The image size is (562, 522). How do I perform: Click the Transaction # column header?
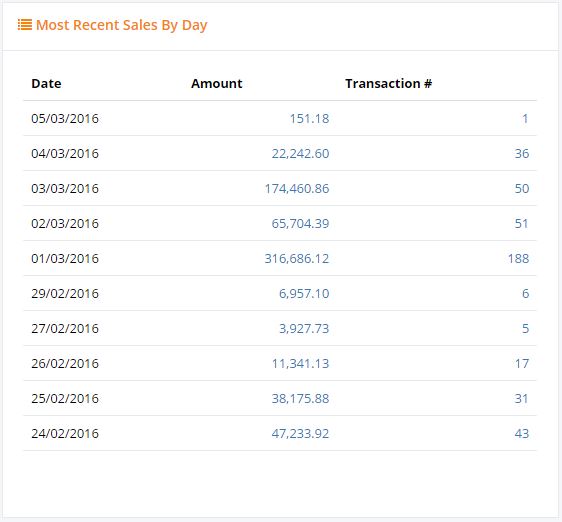point(389,84)
